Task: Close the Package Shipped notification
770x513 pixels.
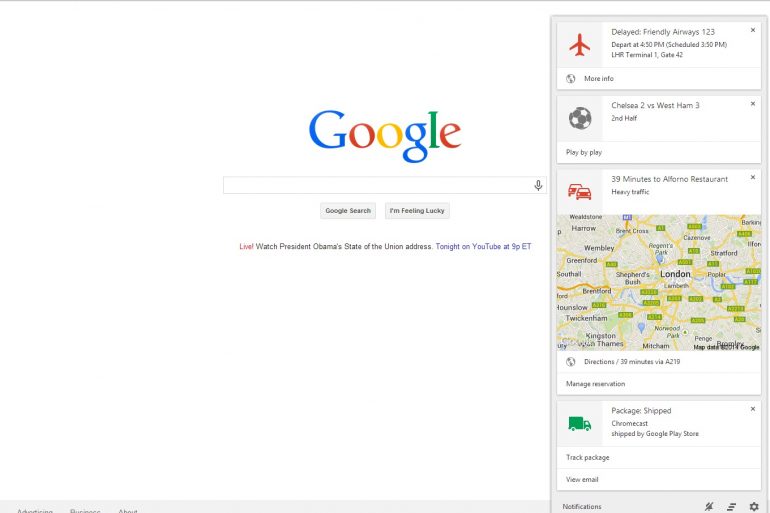Action: pos(753,409)
